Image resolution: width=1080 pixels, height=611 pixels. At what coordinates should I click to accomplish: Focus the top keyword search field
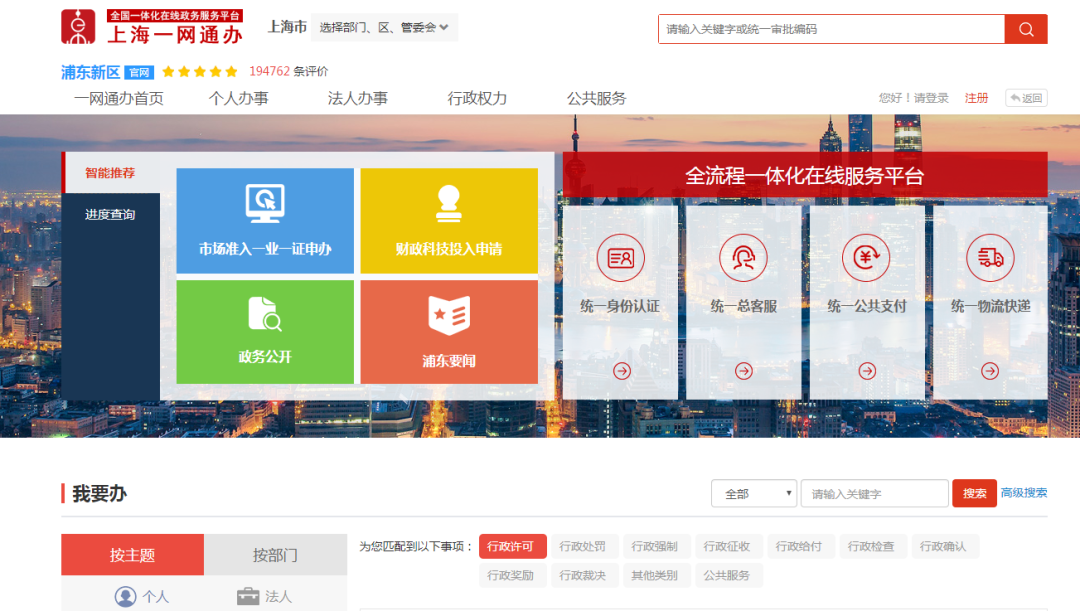click(831, 29)
